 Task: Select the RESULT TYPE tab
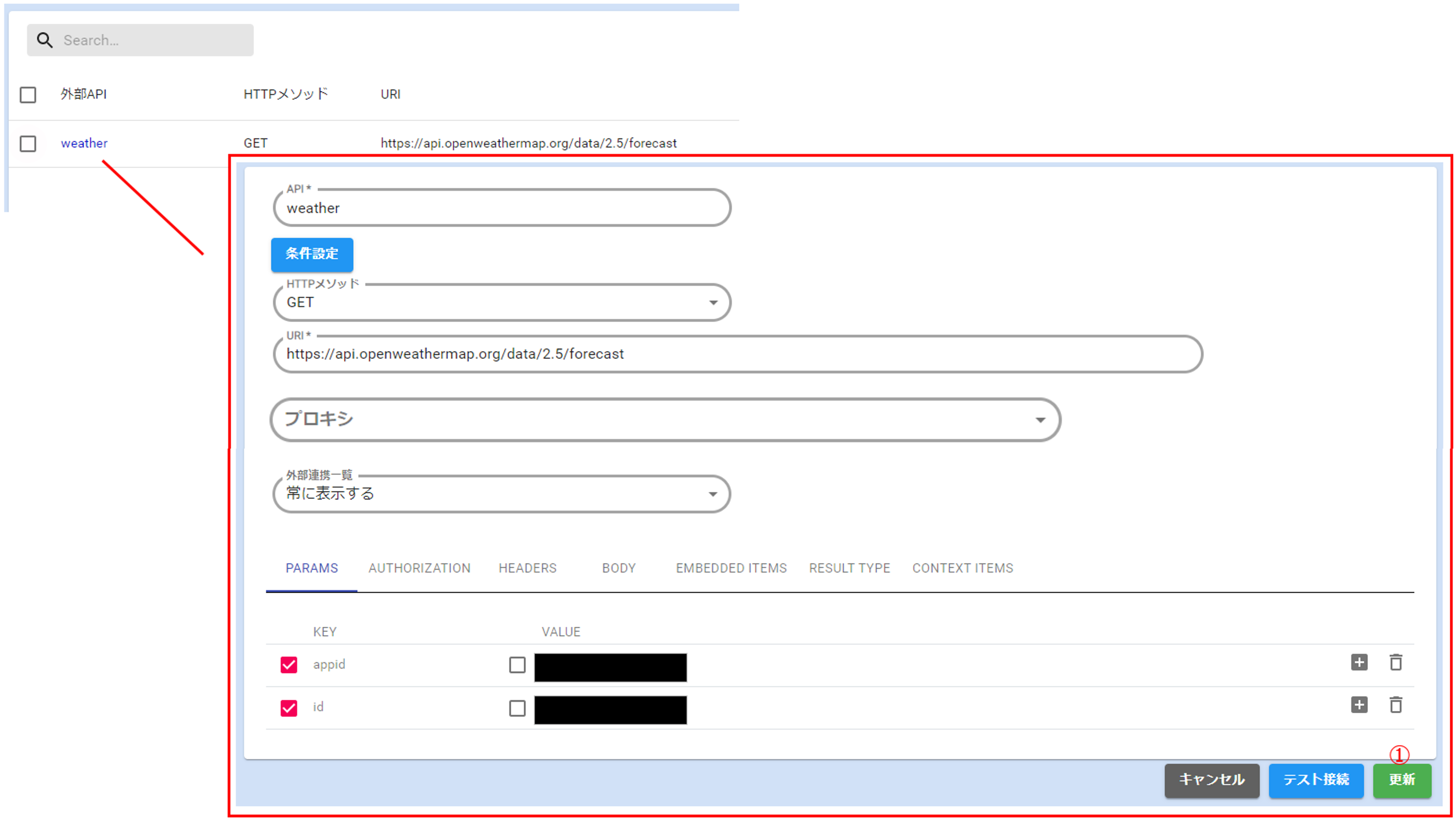(849, 568)
